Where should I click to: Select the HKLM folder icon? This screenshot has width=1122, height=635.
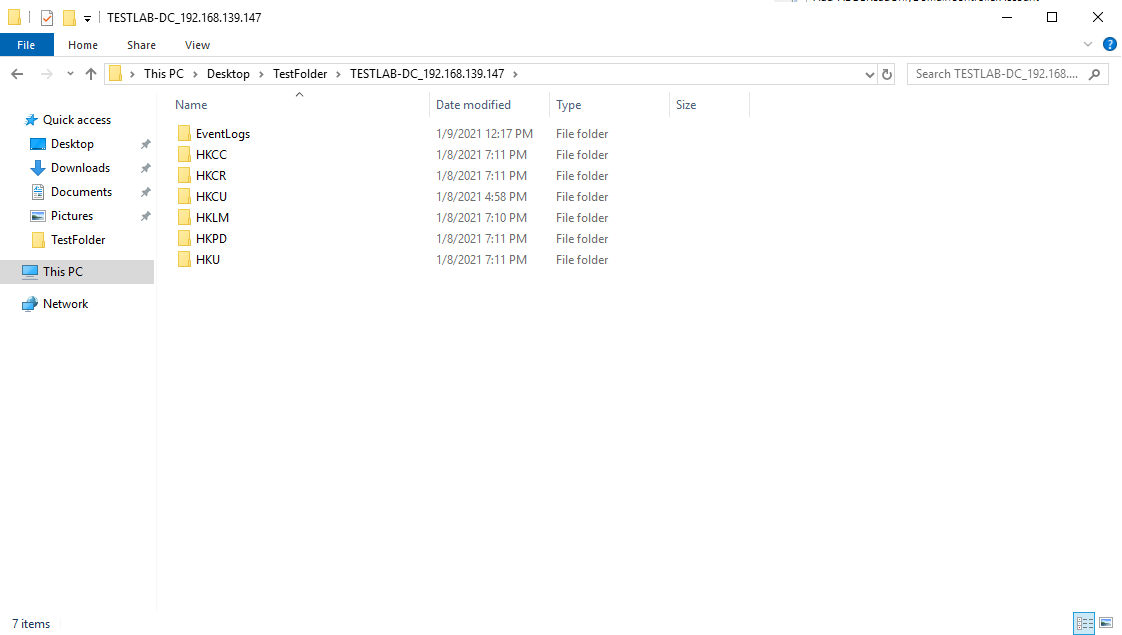coord(184,218)
